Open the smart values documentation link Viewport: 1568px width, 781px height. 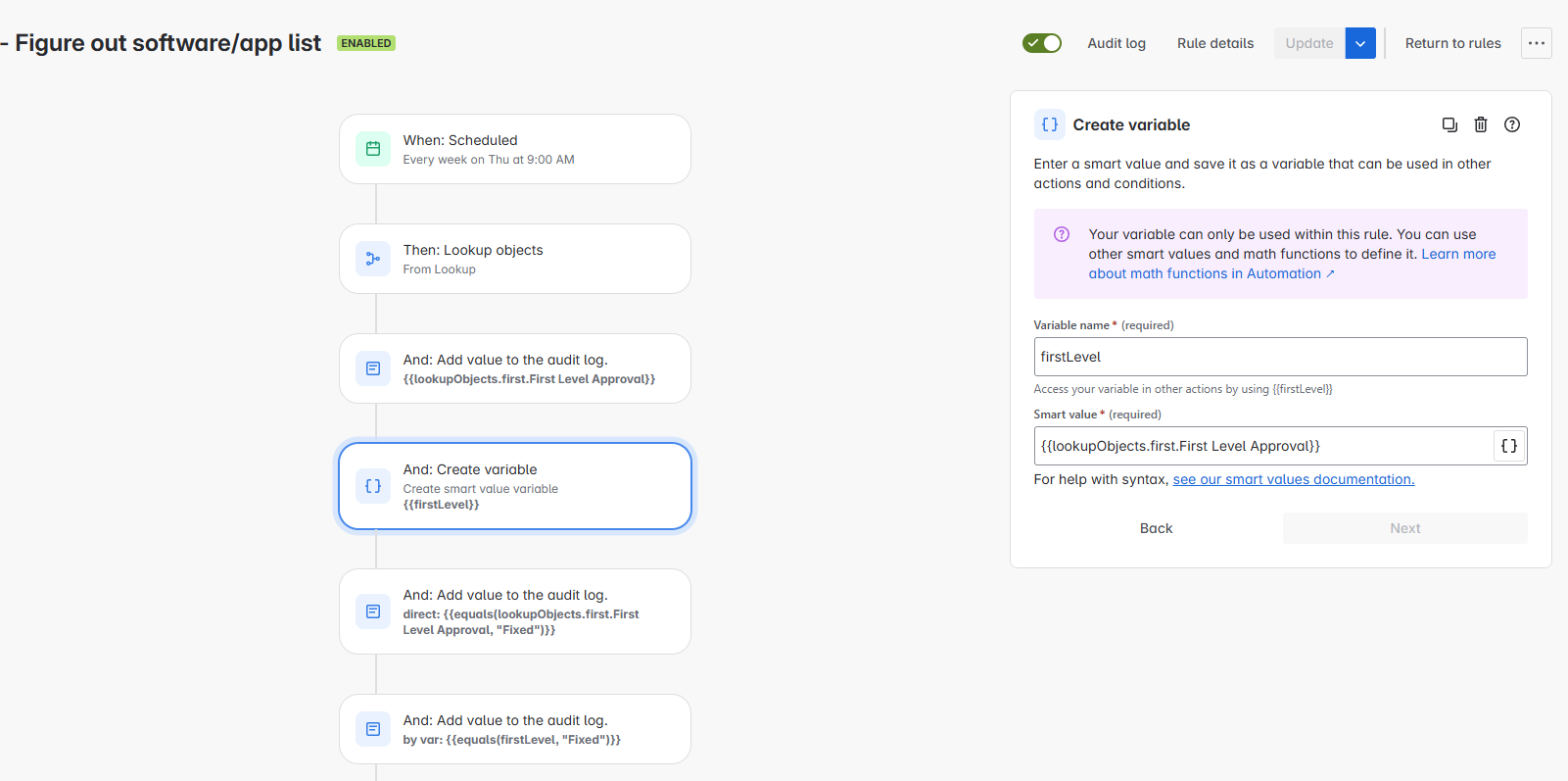click(x=1294, y=479)
